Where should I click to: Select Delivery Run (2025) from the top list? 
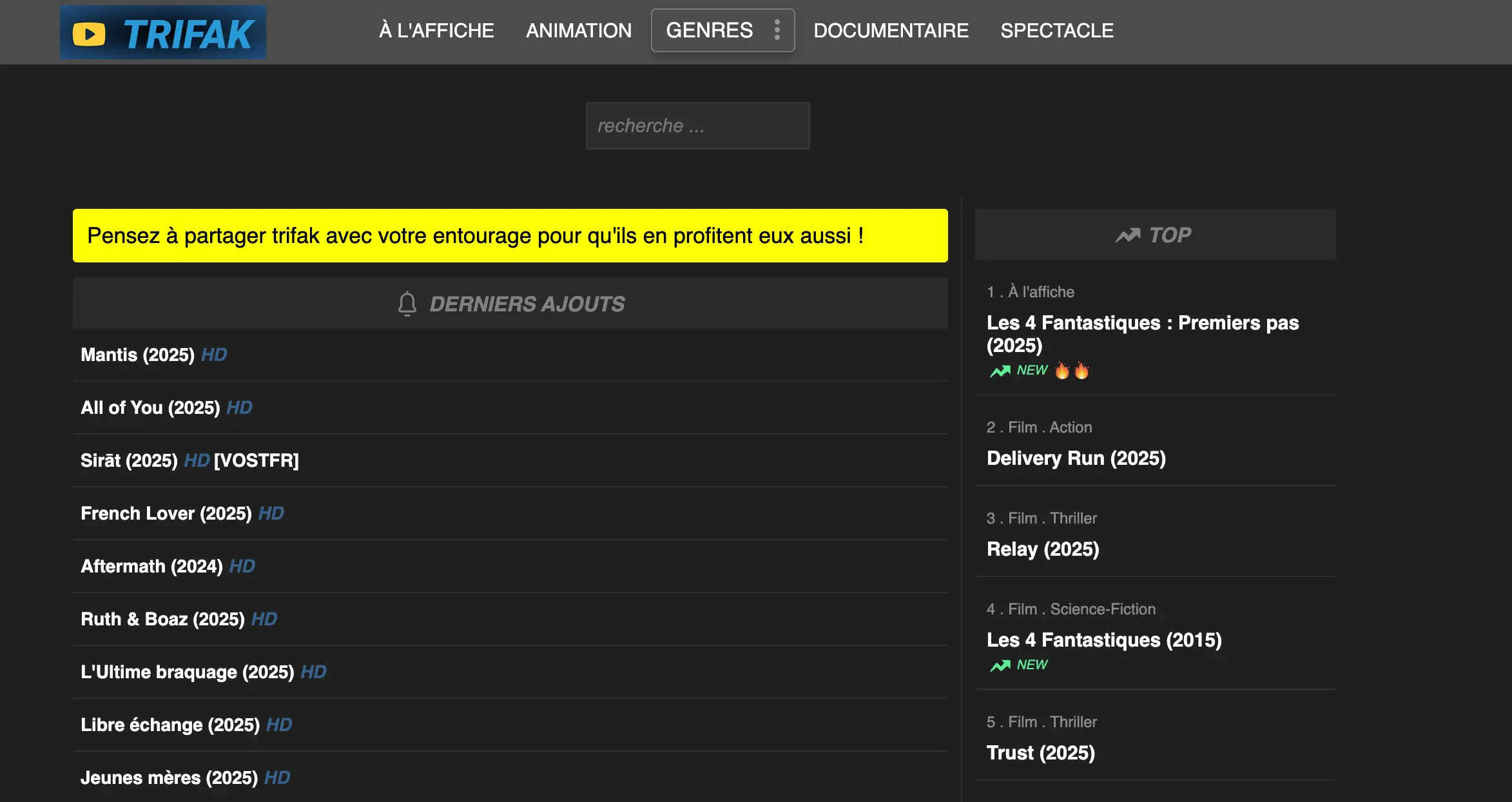[1076, 458]
